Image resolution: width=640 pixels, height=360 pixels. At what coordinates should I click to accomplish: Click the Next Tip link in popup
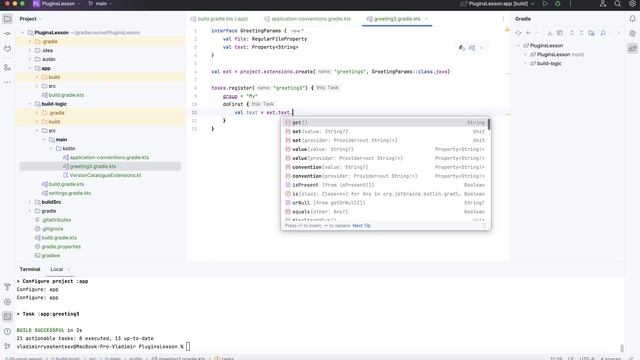361,226
